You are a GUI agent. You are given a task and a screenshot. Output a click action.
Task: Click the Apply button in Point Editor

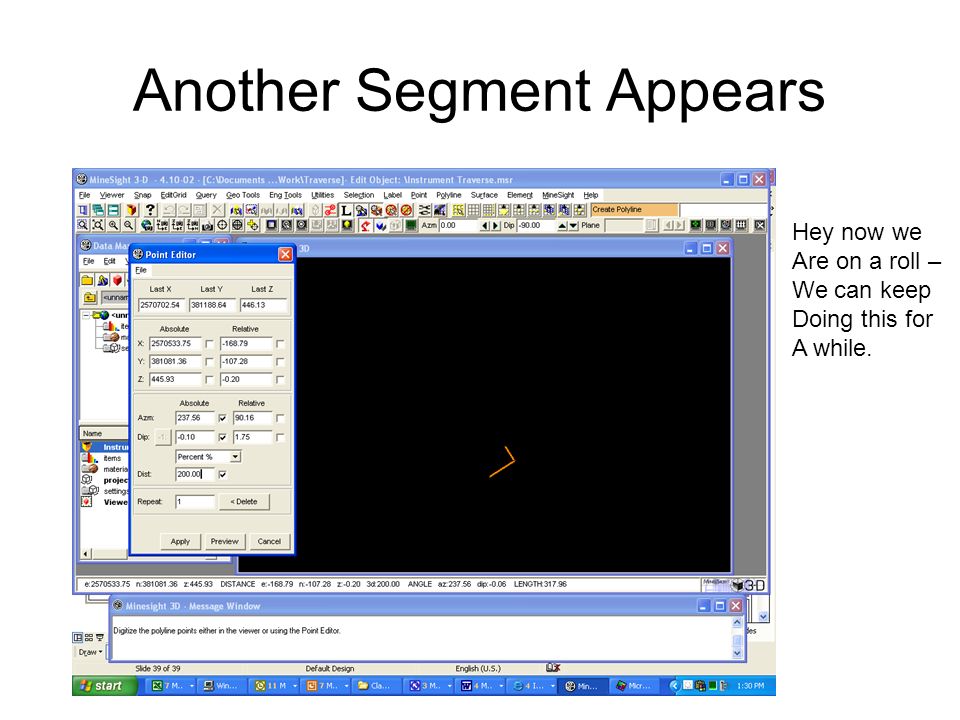pos(180,541)
